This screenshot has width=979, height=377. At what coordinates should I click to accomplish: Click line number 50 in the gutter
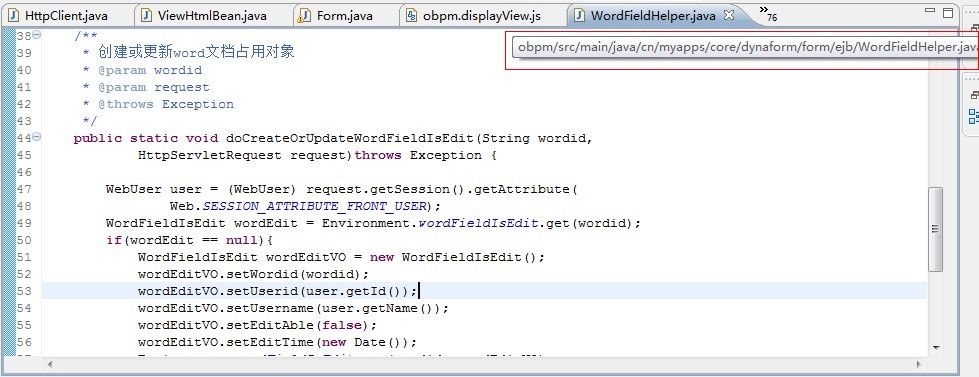coord(24,240)
